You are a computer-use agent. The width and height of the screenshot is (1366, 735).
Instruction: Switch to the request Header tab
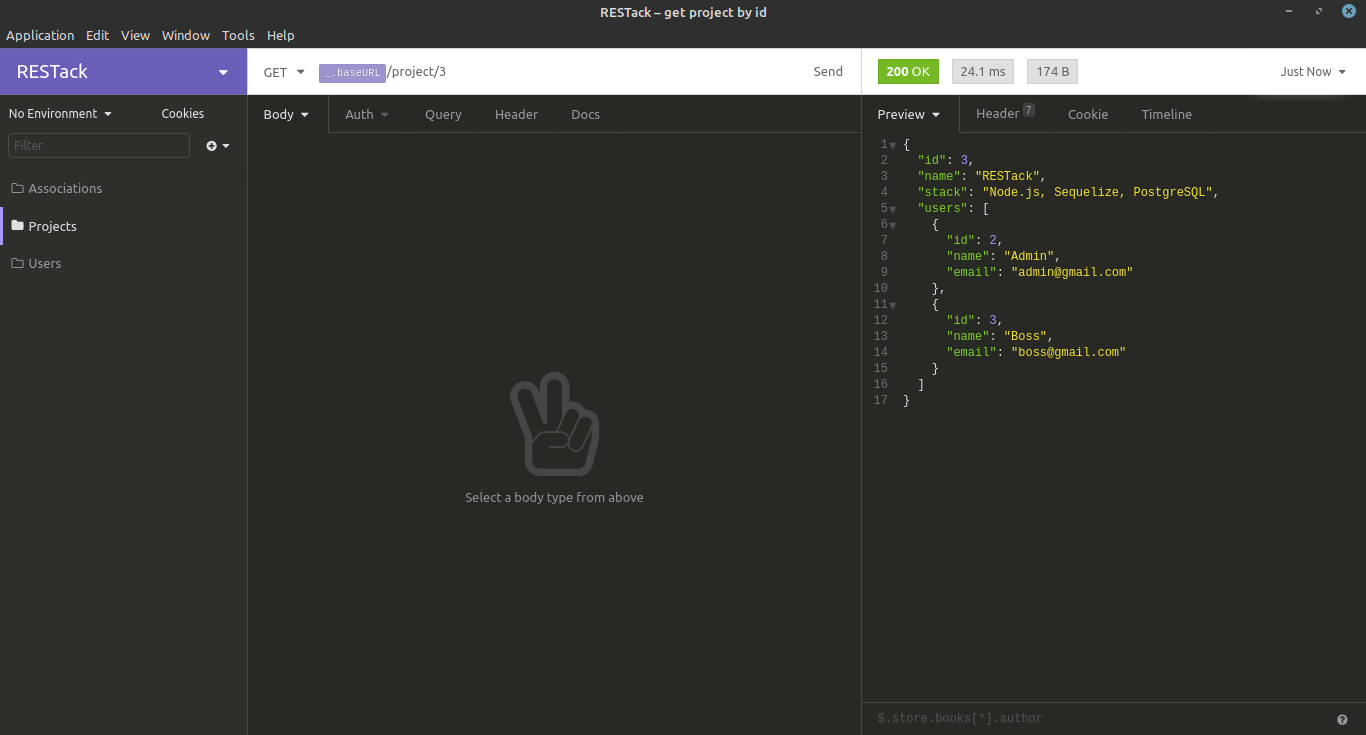click(x=516, y=114)
